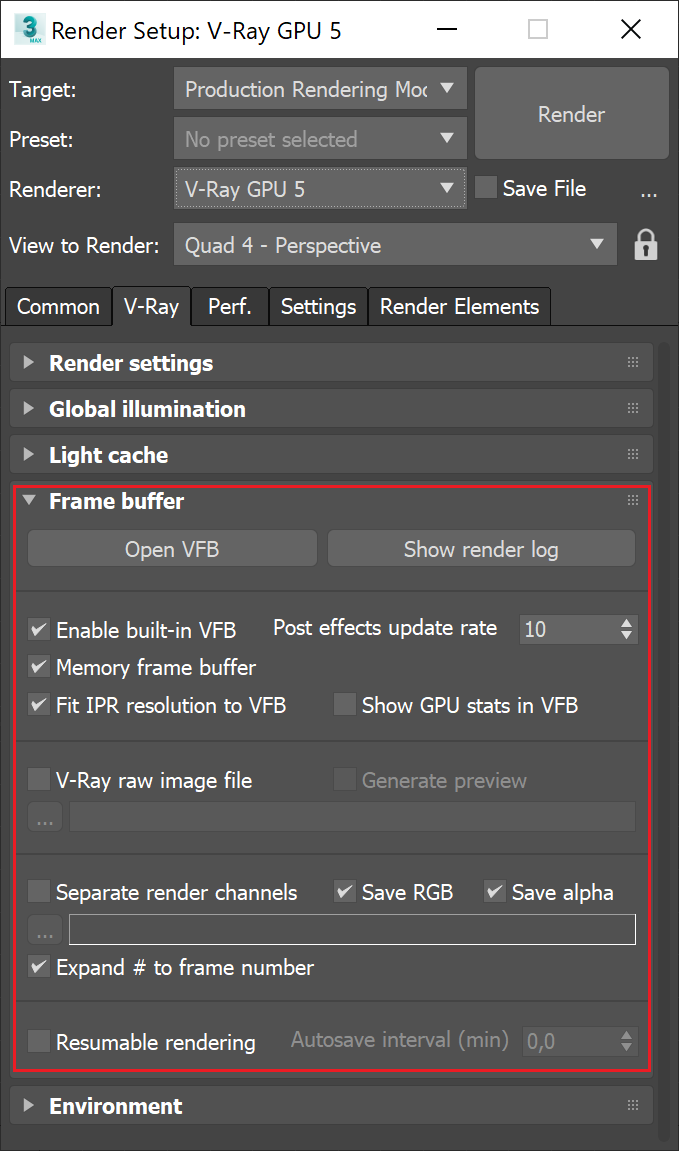This screenshot has width=679, height=1151.
Task: Browse for V-Ray raw image file path
Action: tap(44, 818)
